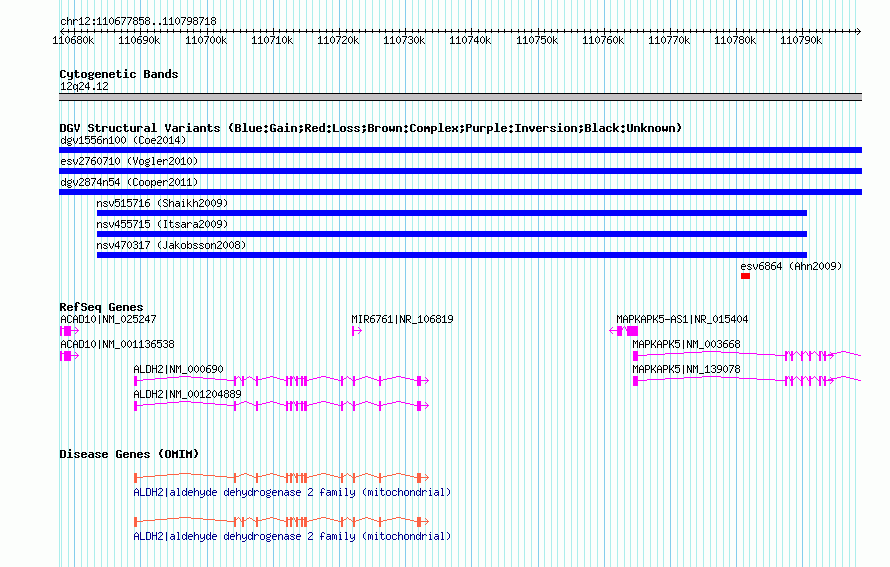Open the second ALDH2 aldehyde dehydrogenase OMIM link
The width and height of the screenshot is (890, 567).
[292, 536]
